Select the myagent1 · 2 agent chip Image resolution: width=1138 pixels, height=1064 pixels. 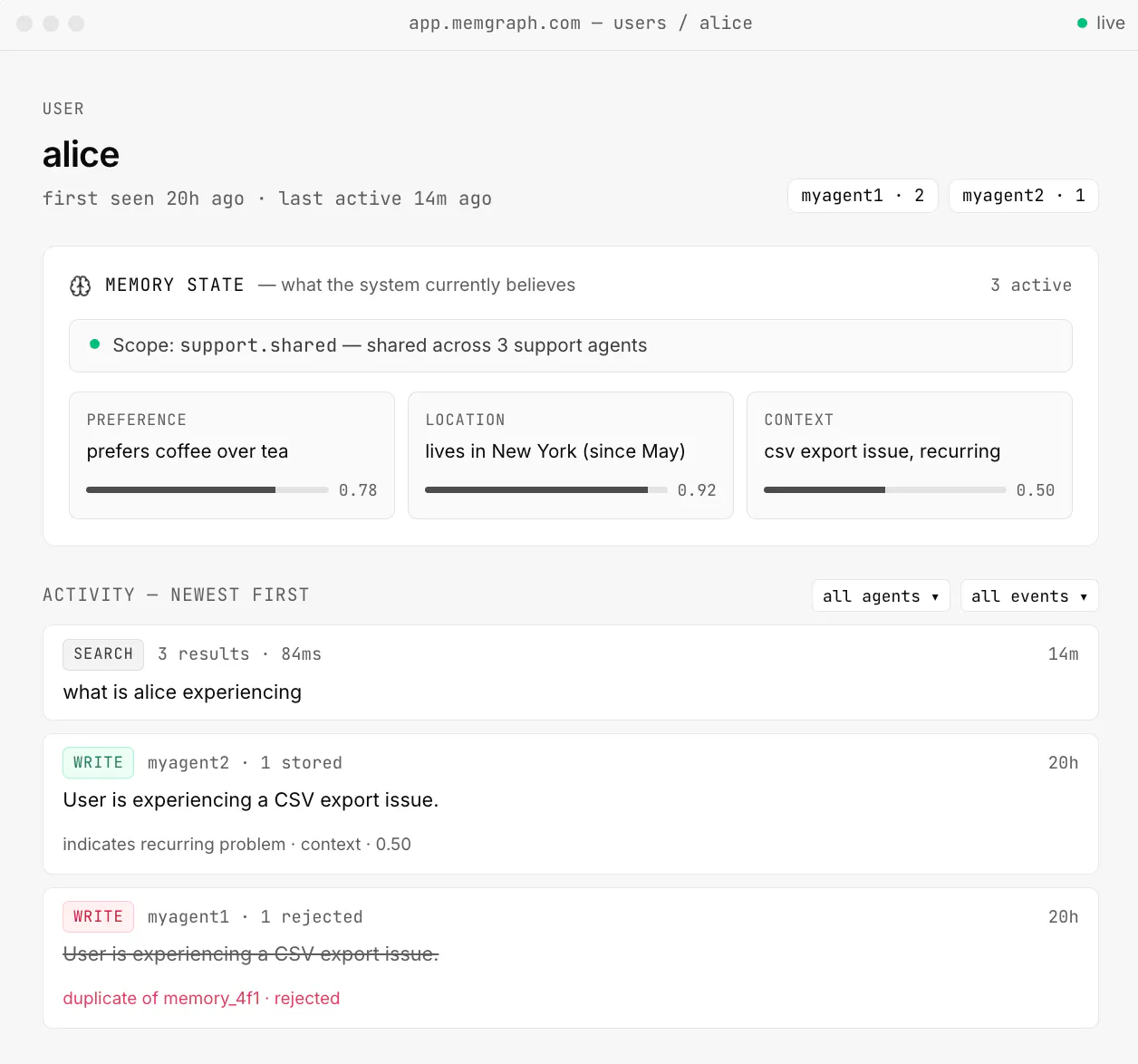863,196
